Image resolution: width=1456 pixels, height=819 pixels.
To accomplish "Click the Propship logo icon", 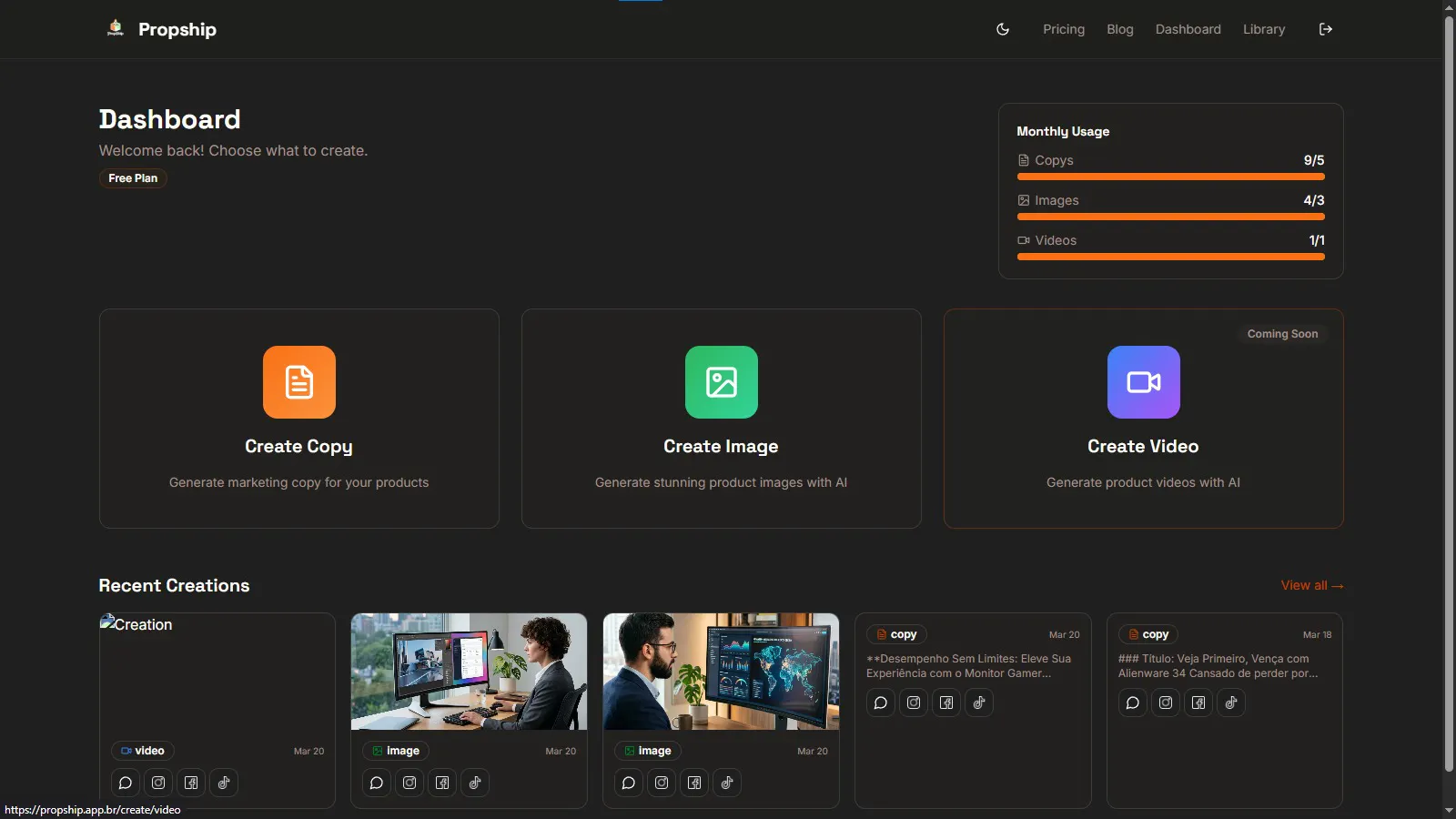I will coord(116,28).
